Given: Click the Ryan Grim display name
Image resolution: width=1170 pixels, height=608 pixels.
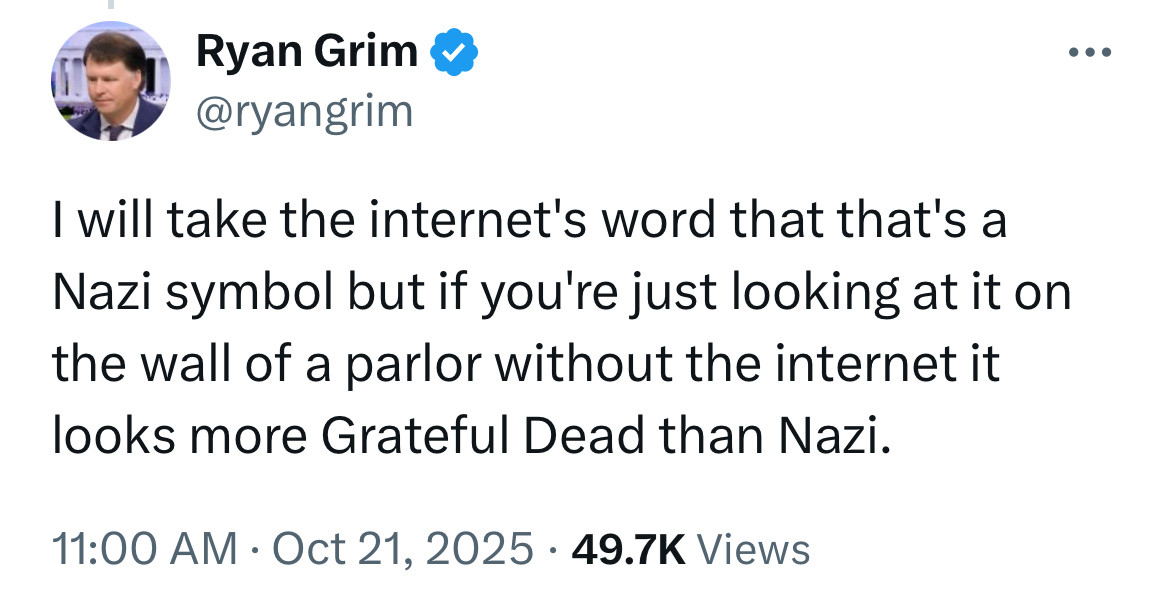Looking at the screenshot, I should [x=307, y=51].
